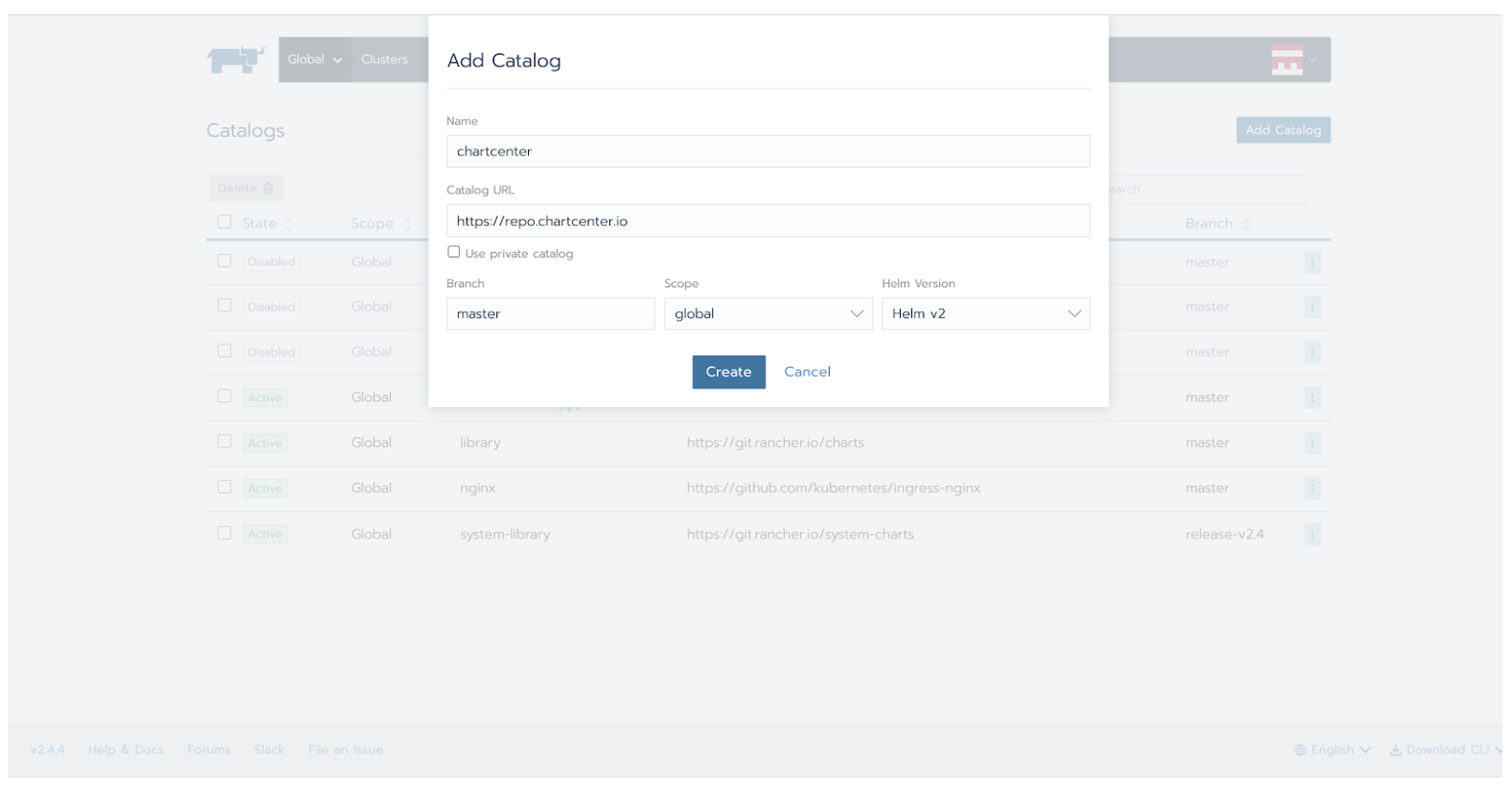Open the nginx row's three-dot actions menu
This screenshot has height=795, width=1512.
1312,488
